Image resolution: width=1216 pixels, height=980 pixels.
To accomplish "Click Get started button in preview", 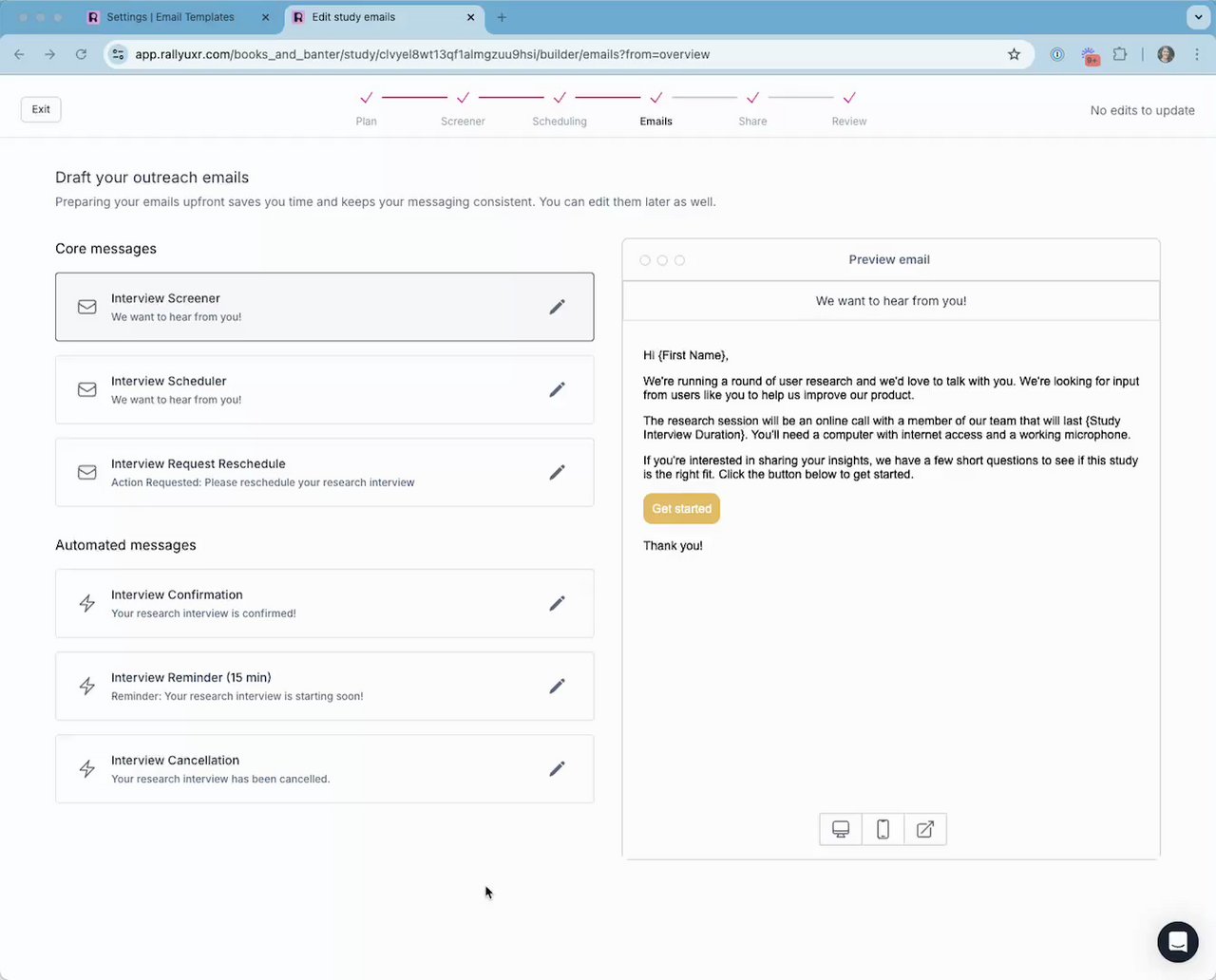I will 681,509.
